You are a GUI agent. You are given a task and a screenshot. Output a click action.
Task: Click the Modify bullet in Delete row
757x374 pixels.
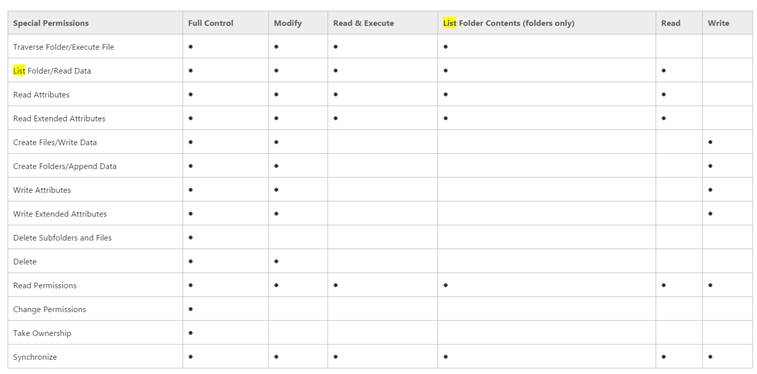pyautogui.click(x=276, y=262)
